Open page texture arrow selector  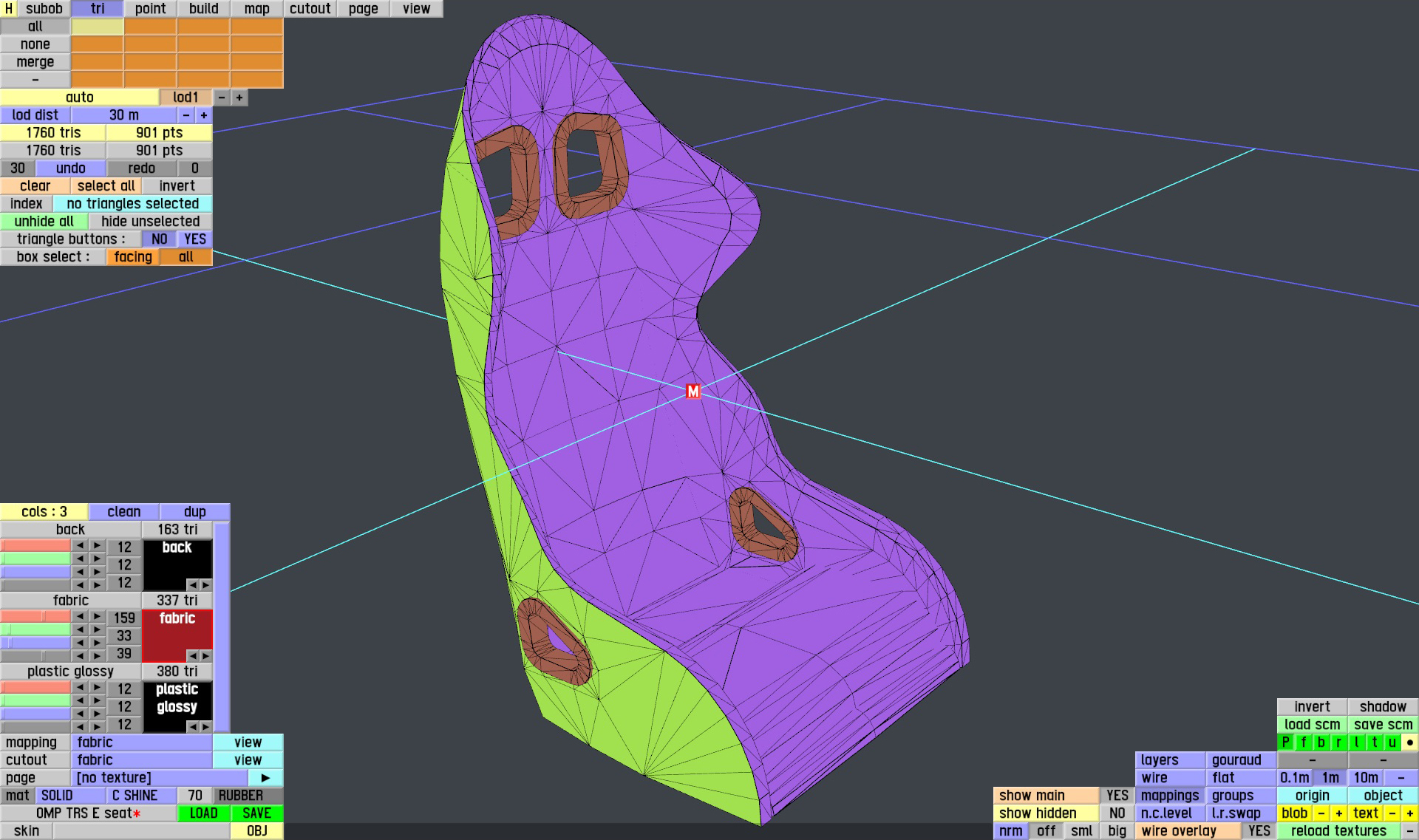265,778
